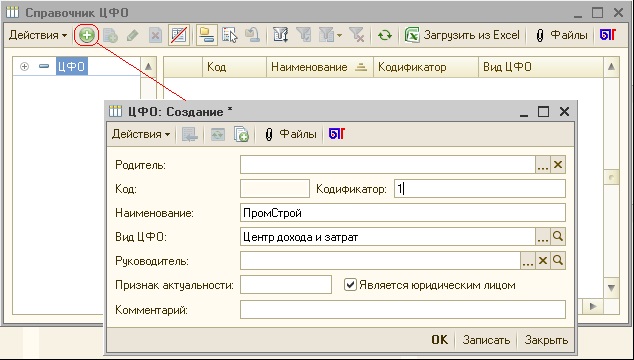
Task: Click the БТГ logo in the dialog toolbar
Action: click(337, 134)
